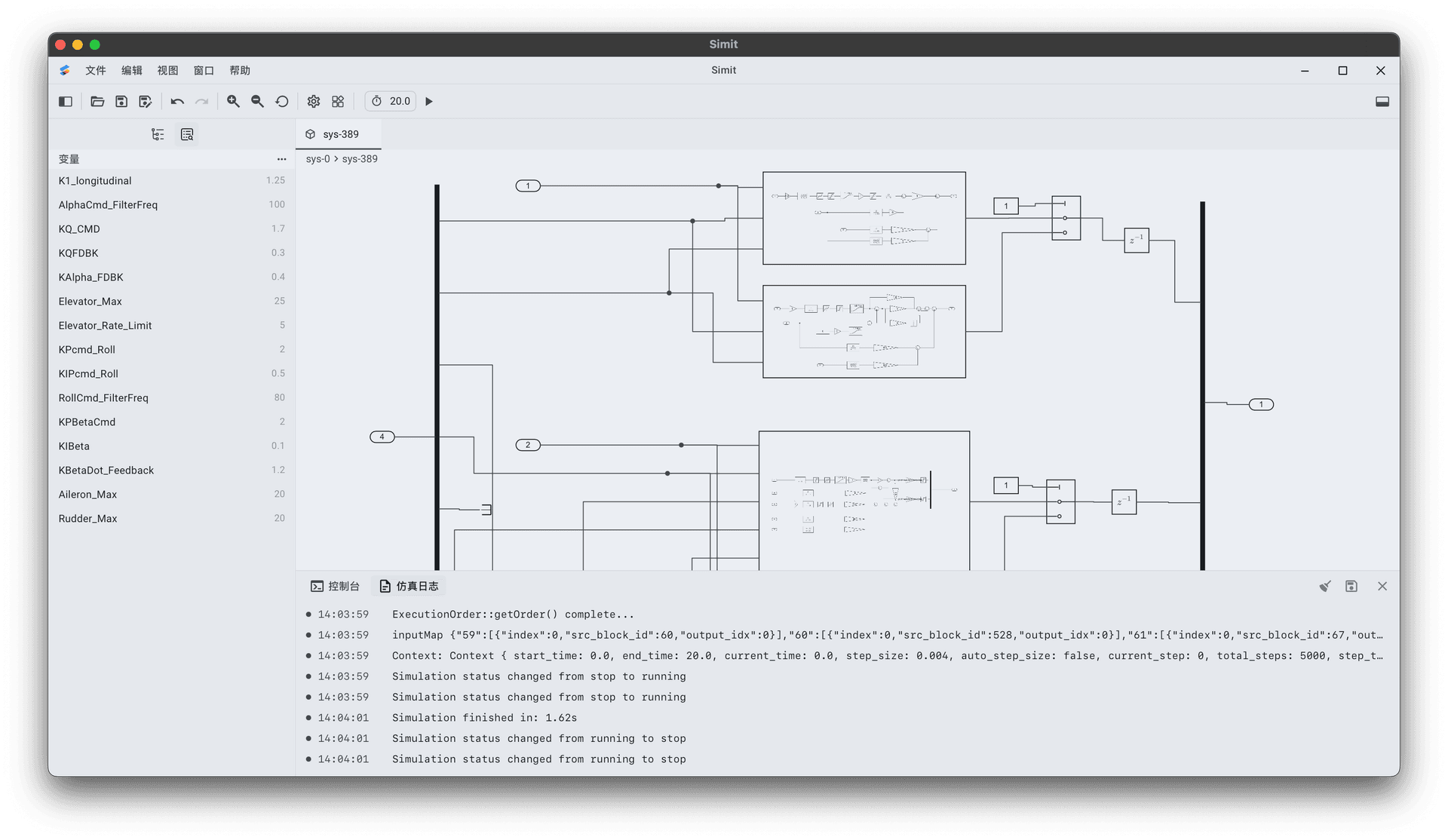Toggle the bottom panel icon at top right

pyautogui.click(x=1382, y=101)
